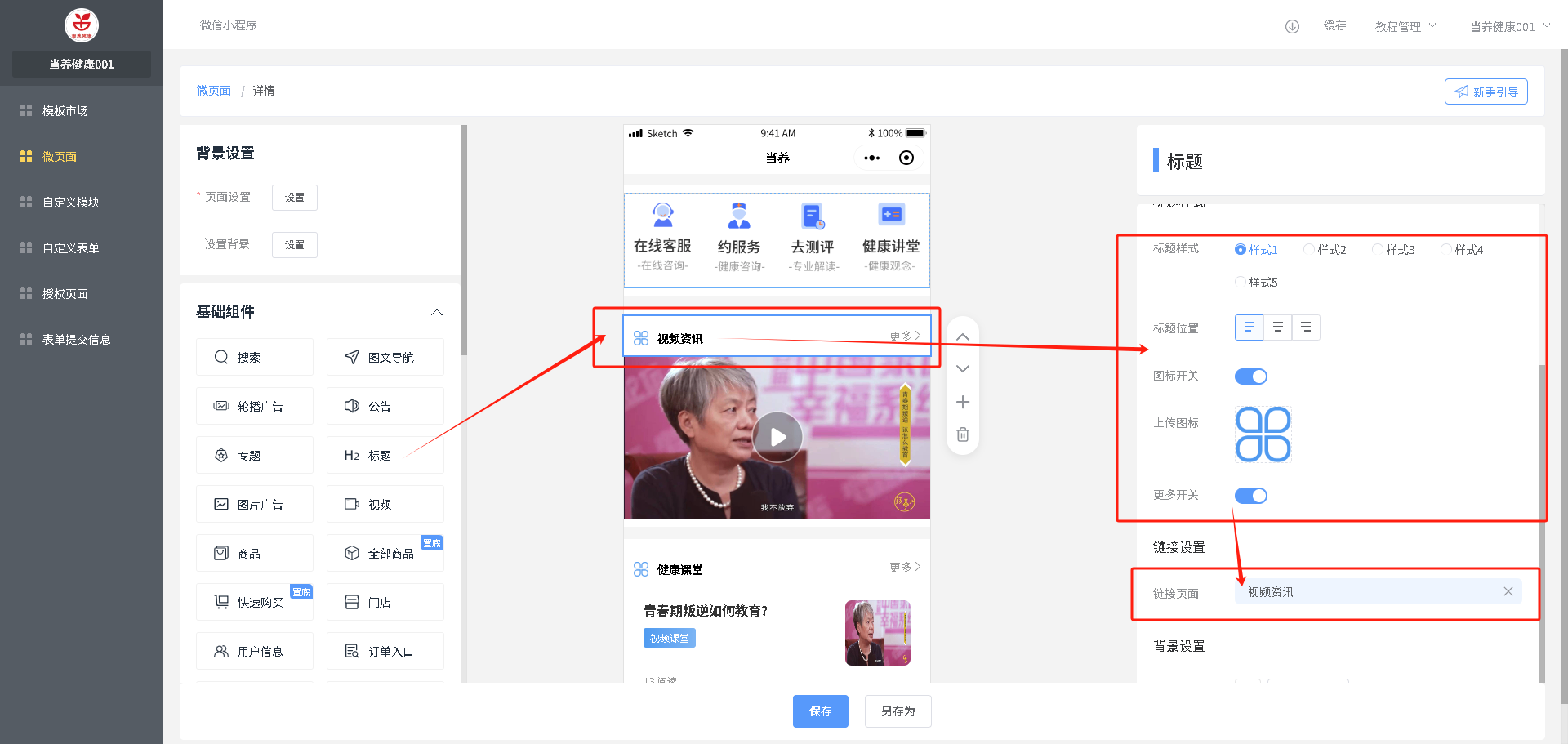Click the 新手引导 button
The height and width of the screenshot is (744, 1568).
[x=1486, y=91]
